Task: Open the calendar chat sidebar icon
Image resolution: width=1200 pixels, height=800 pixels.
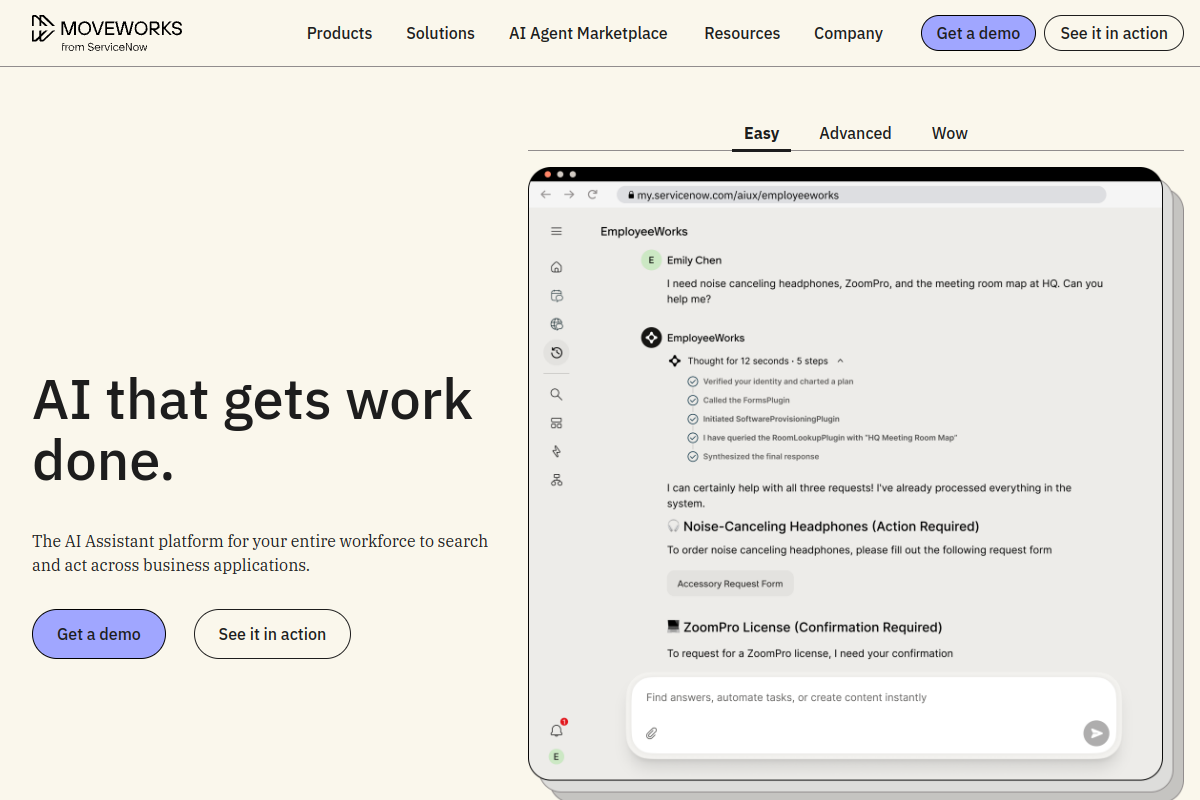Action: point(557,295)
